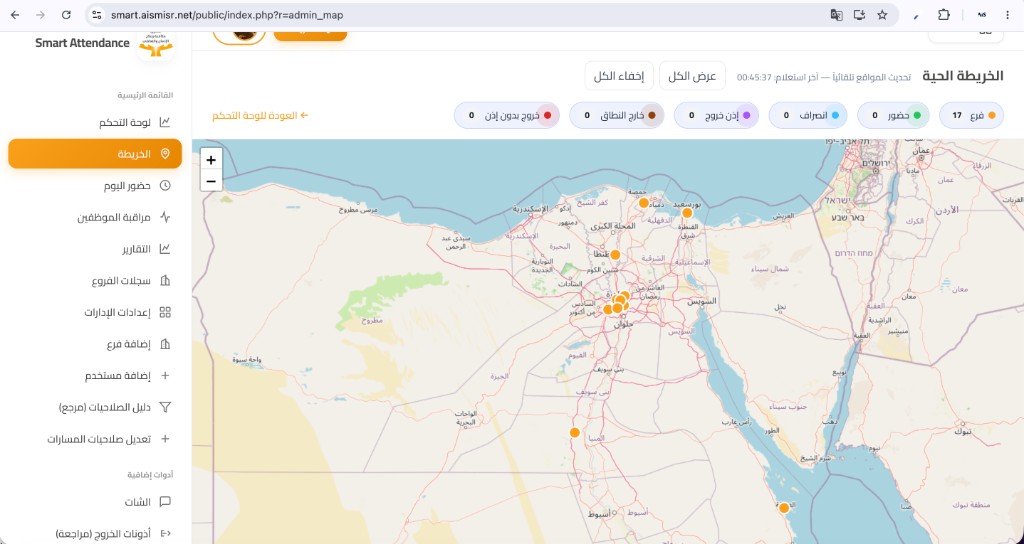Click the browser forward arrow
The height and width of the screenshot is (544, 1024).
40,15
